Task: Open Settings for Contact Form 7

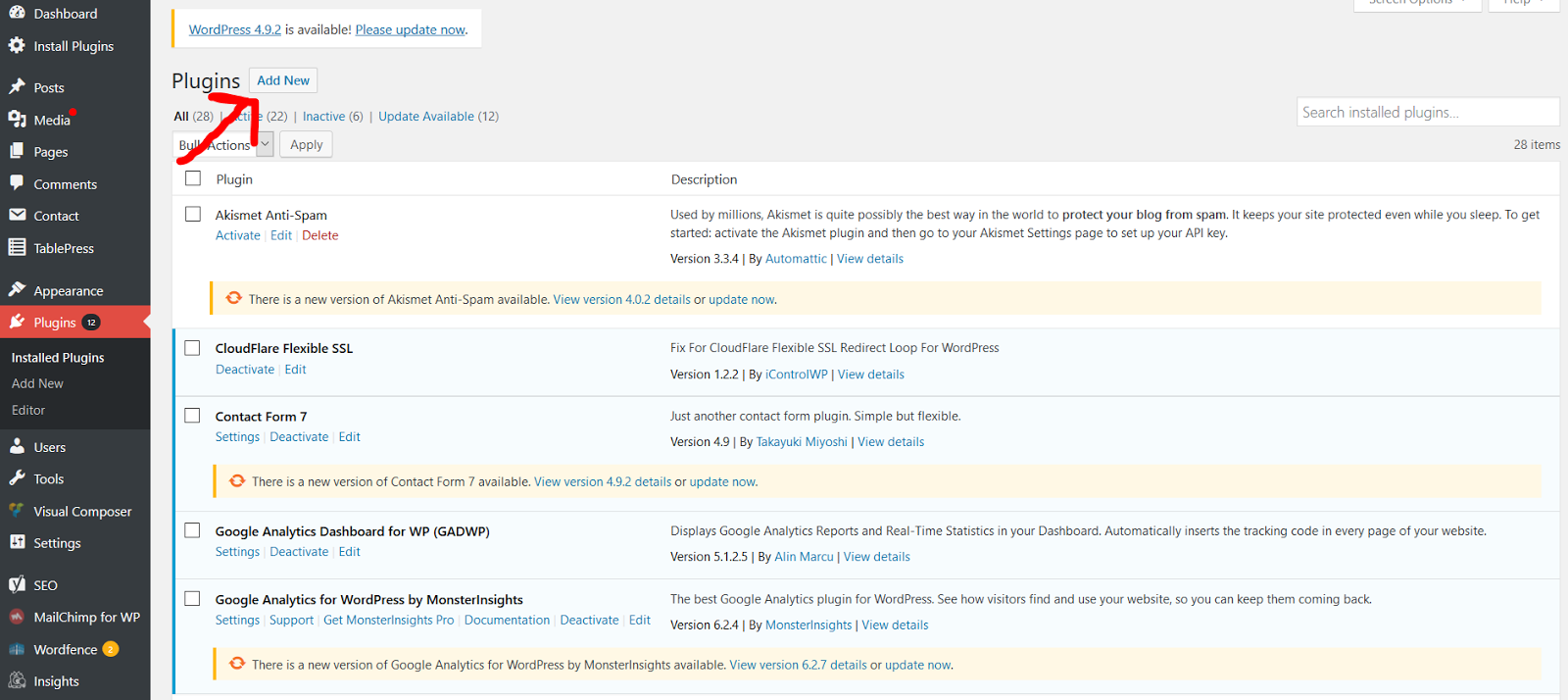Action: tap(238, 437)
